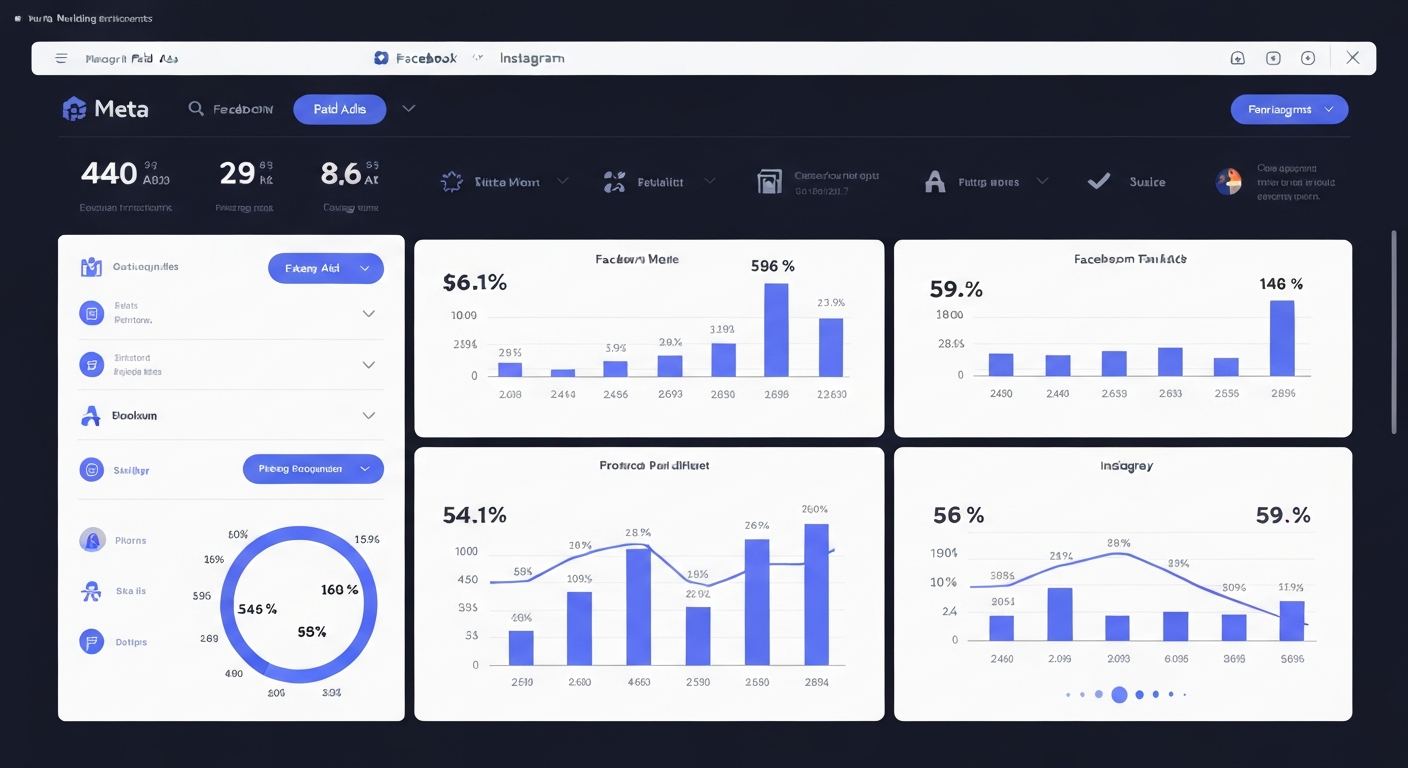The height and width of the screenshot is (768, 1408).
Task: Expand the Futtrp aores chevron
Action: coord(1042,181)
